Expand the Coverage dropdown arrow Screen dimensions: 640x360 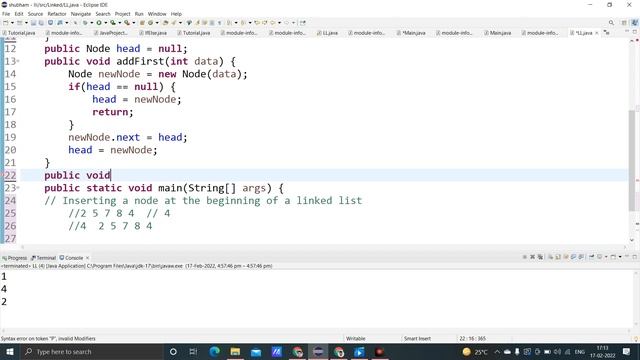pyautogui.click(x=120, y=23)
